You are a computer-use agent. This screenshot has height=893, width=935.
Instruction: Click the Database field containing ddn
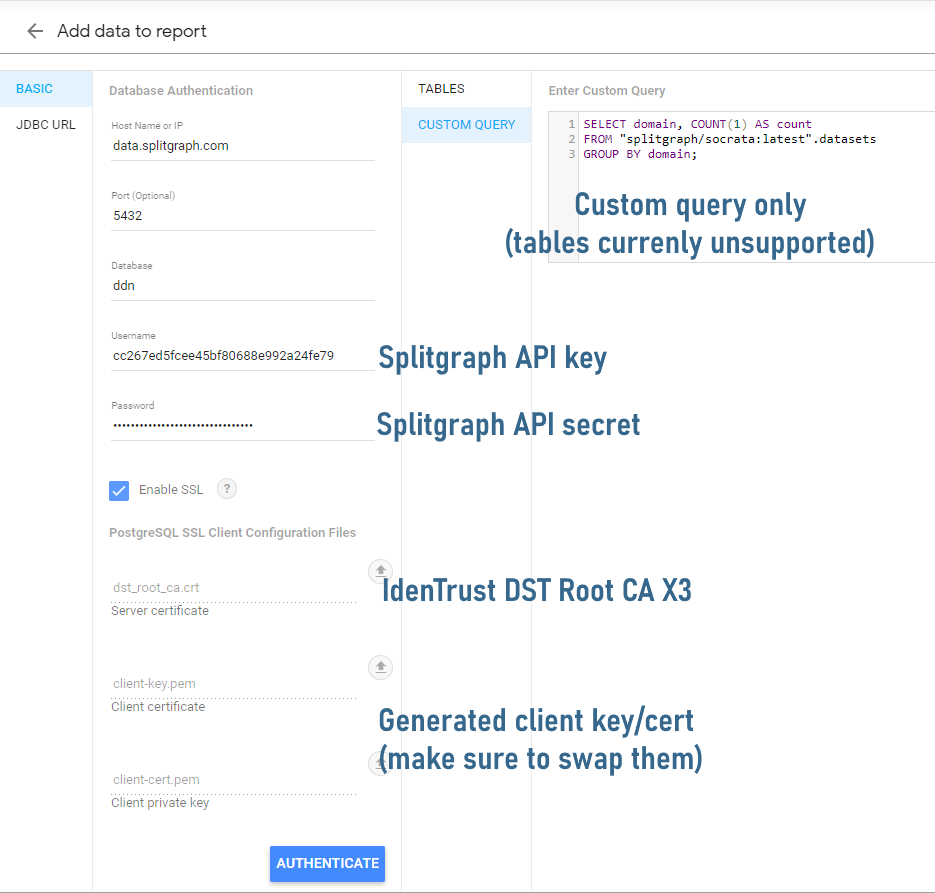click(243, 286)
